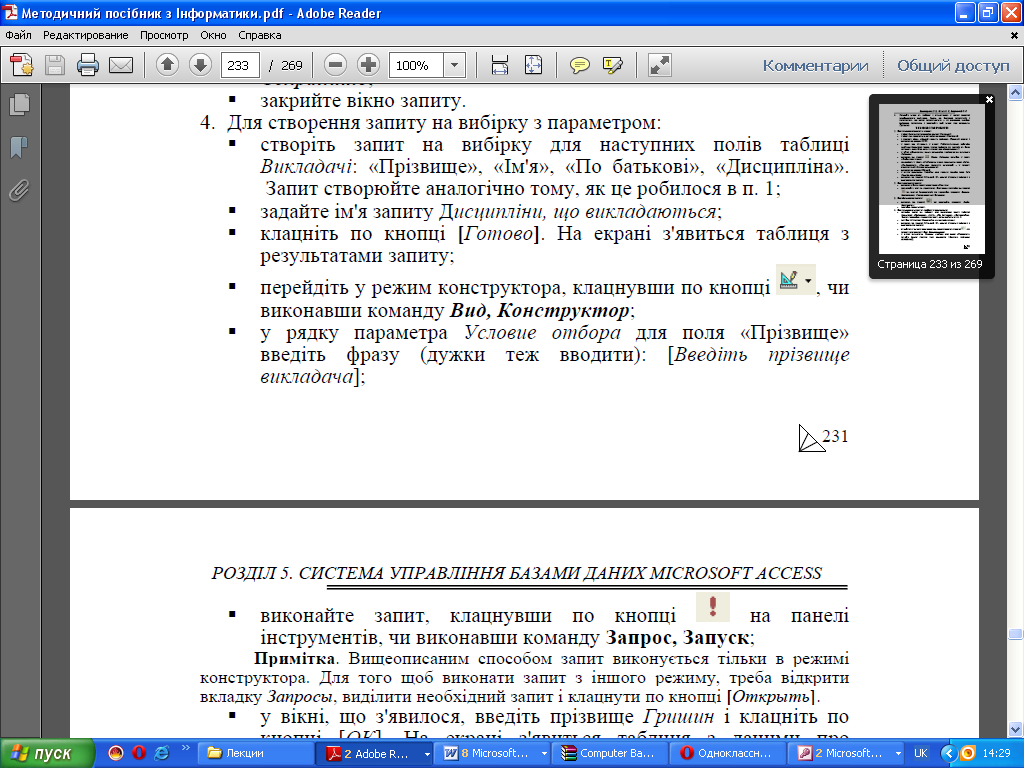The image size is (1024, 768).
Task: Launch Opera from quick launch
Action: pyautogui.click(x=138, y=753)
